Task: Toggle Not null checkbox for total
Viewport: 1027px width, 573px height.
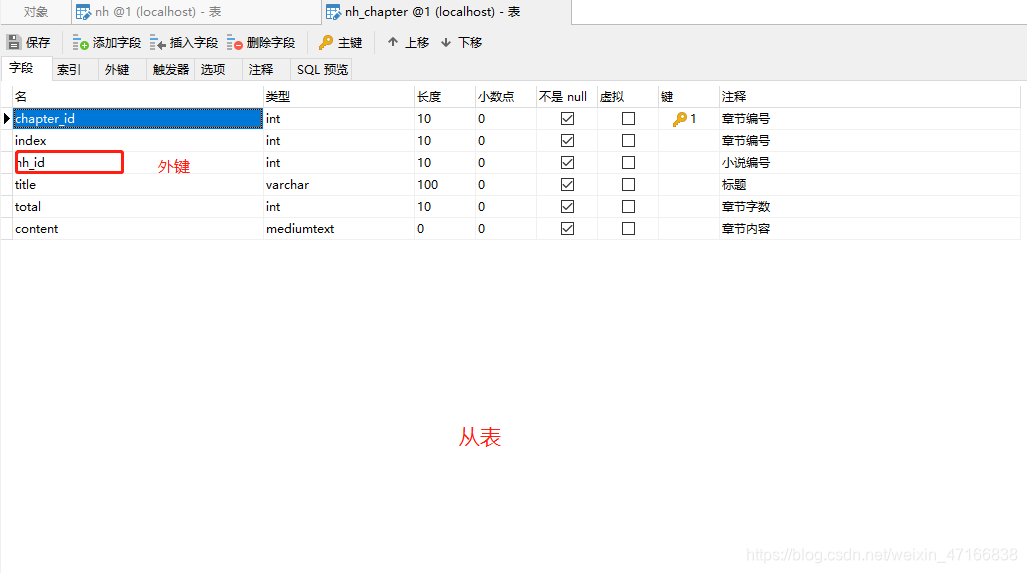Action: click(567, 206)
